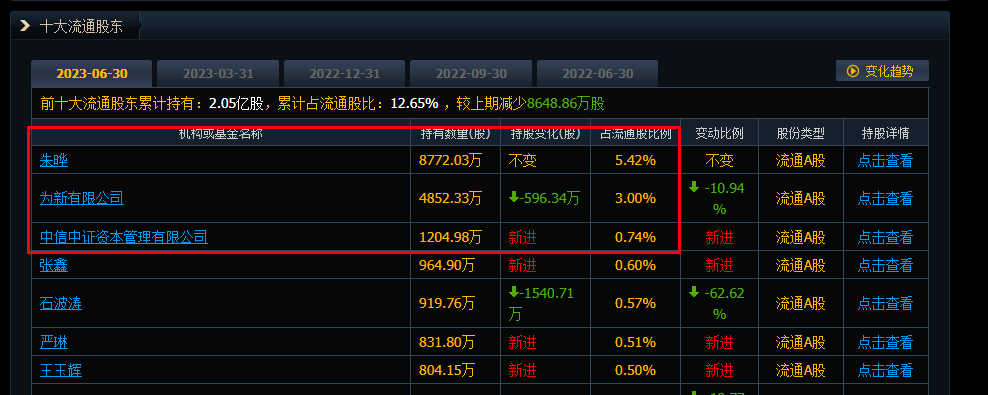The image size is (988, 395).
Task: Switch to the 2022-12-31 tab
Action: pyautogui.click(x=345, y=74)
